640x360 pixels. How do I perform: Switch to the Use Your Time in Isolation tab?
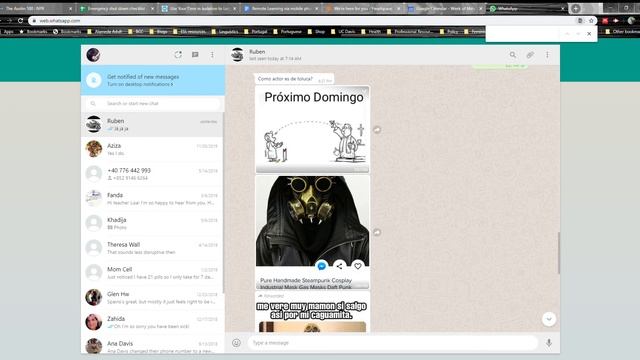tap(199, 8)
